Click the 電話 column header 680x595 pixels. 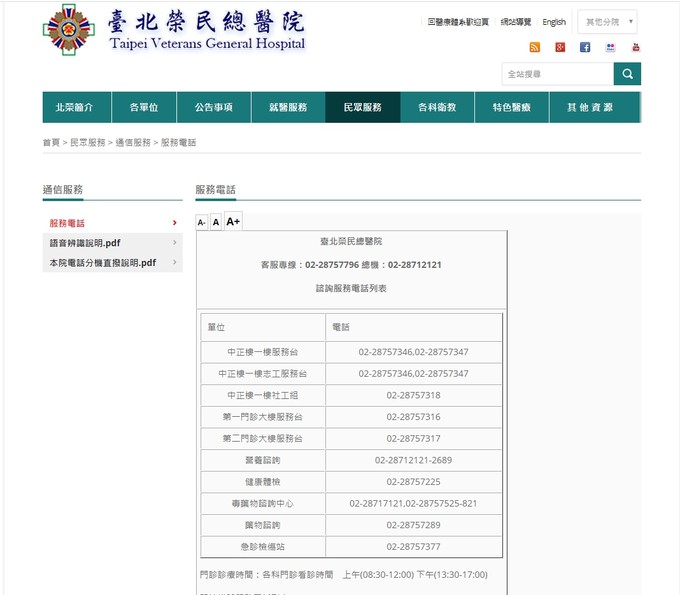414,327
